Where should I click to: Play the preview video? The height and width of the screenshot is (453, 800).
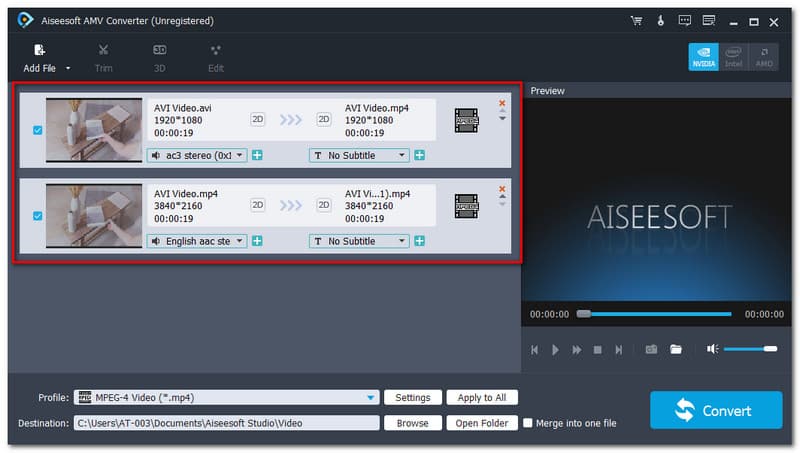tap(555, 350)
